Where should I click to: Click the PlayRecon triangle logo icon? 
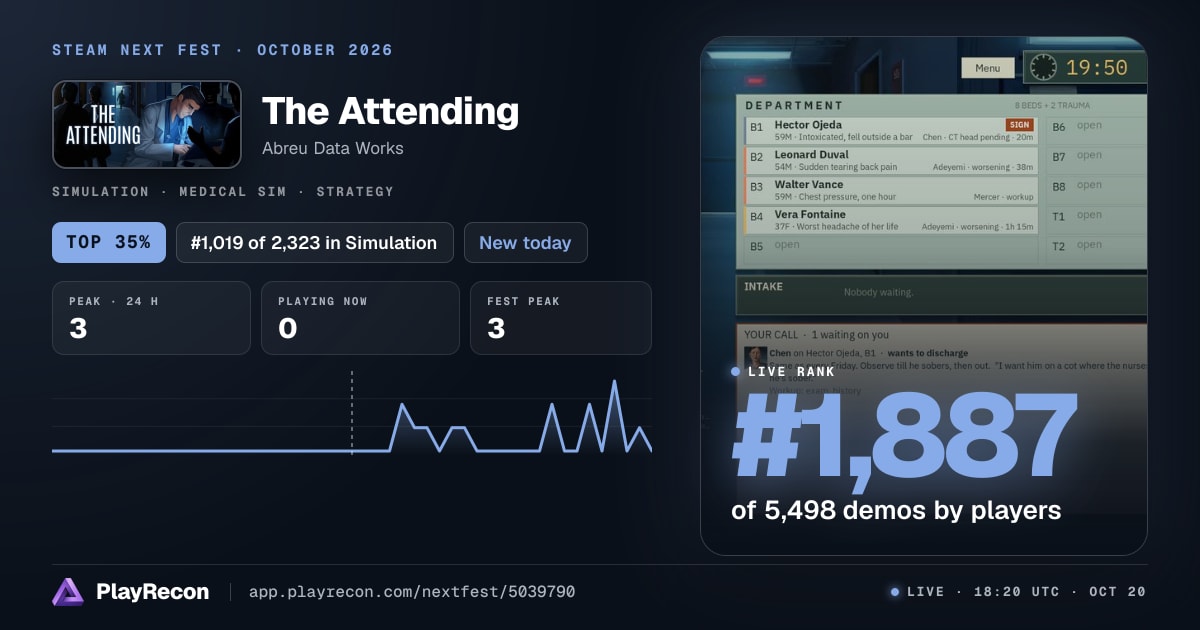[x=68, y=592]
